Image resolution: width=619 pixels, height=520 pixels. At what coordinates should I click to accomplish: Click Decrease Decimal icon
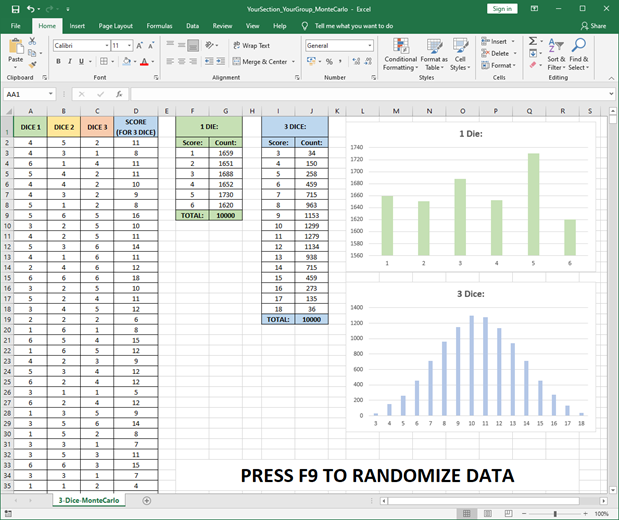point(368,61)
